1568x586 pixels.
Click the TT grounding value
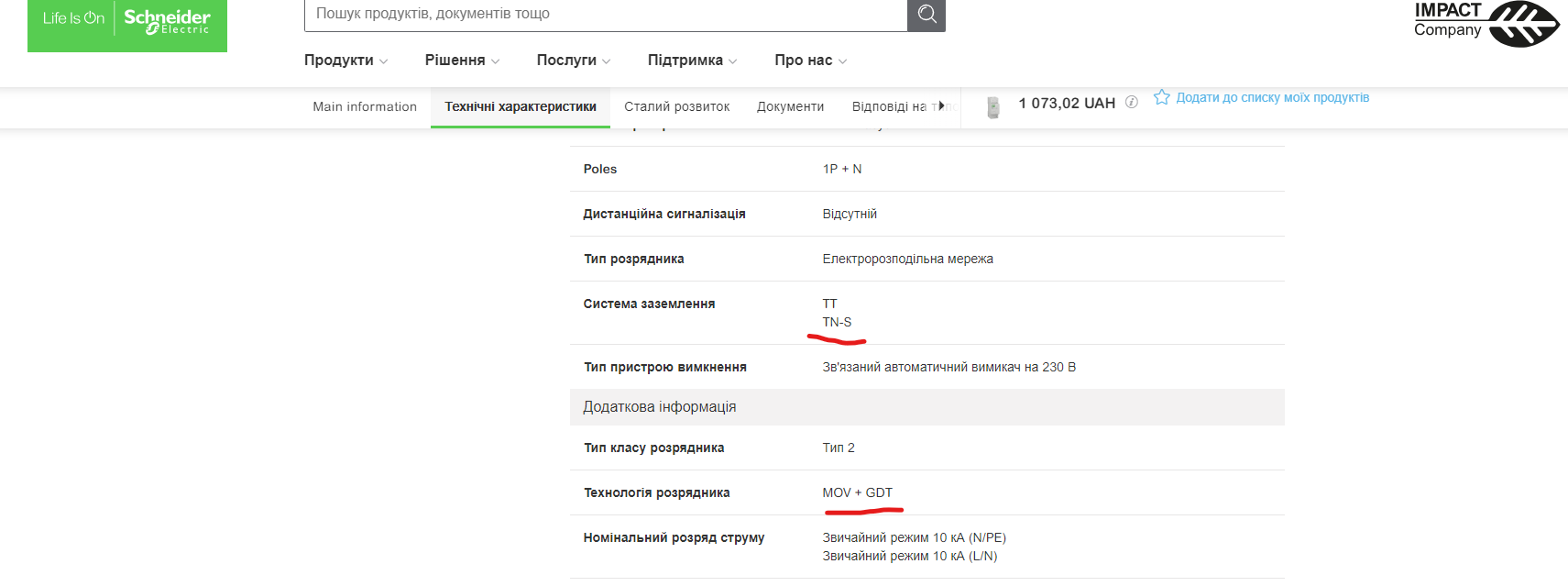[x=830, y=304]
